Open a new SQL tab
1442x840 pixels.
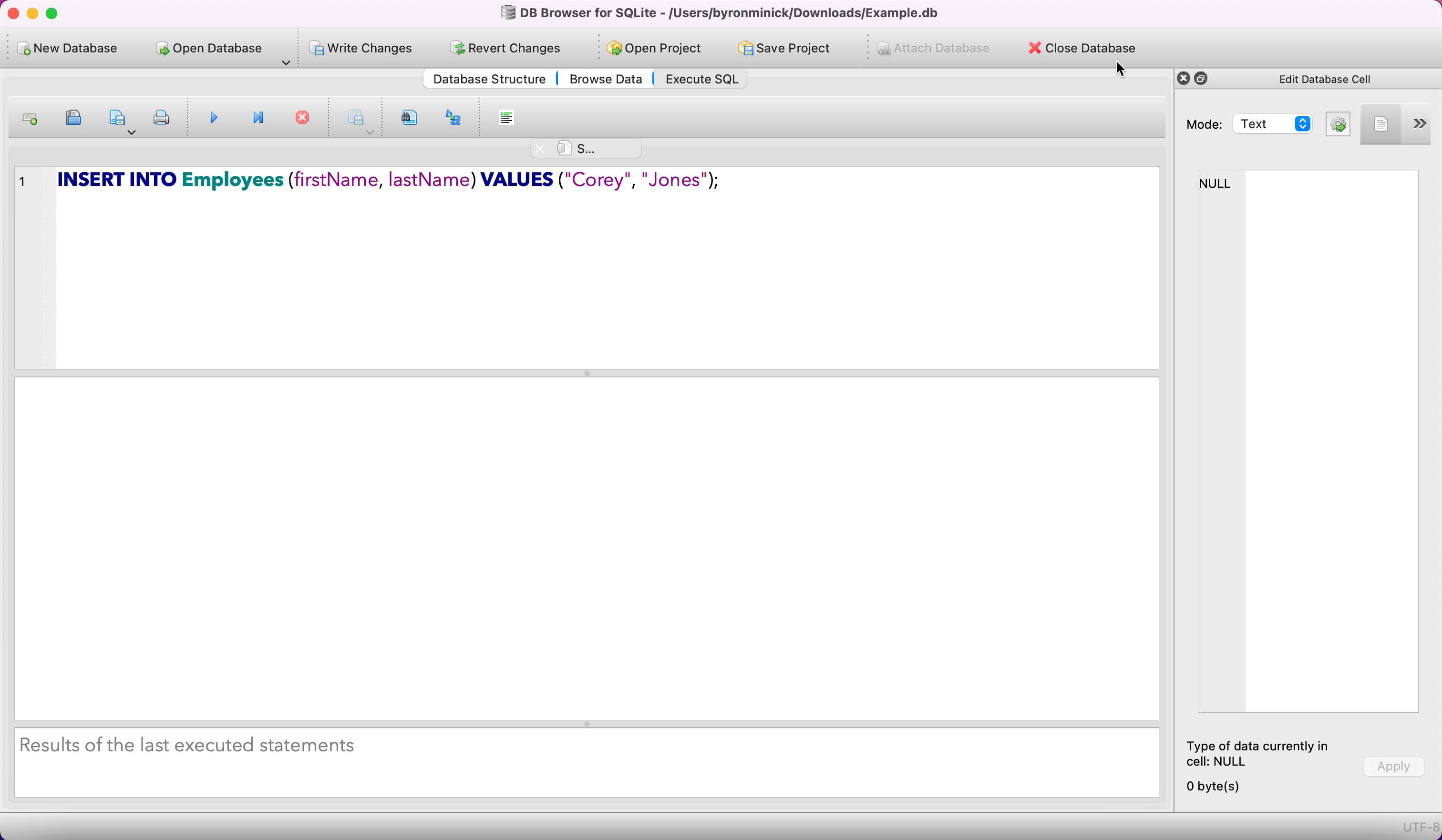(x=29, y=117)
